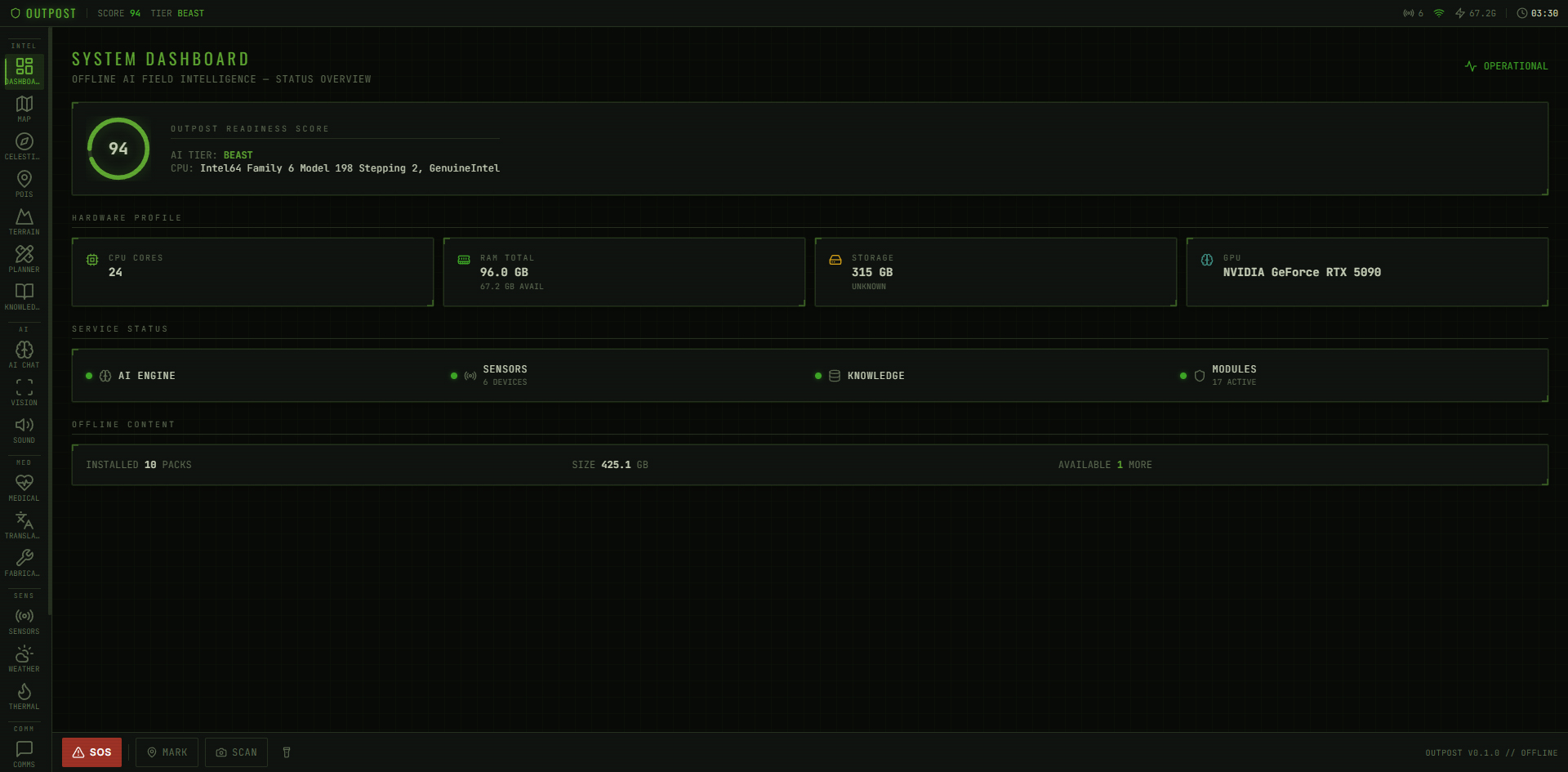Open the Comms tab in the sidebar
This screenshot has width=1568, height=772.
point(24,753)
